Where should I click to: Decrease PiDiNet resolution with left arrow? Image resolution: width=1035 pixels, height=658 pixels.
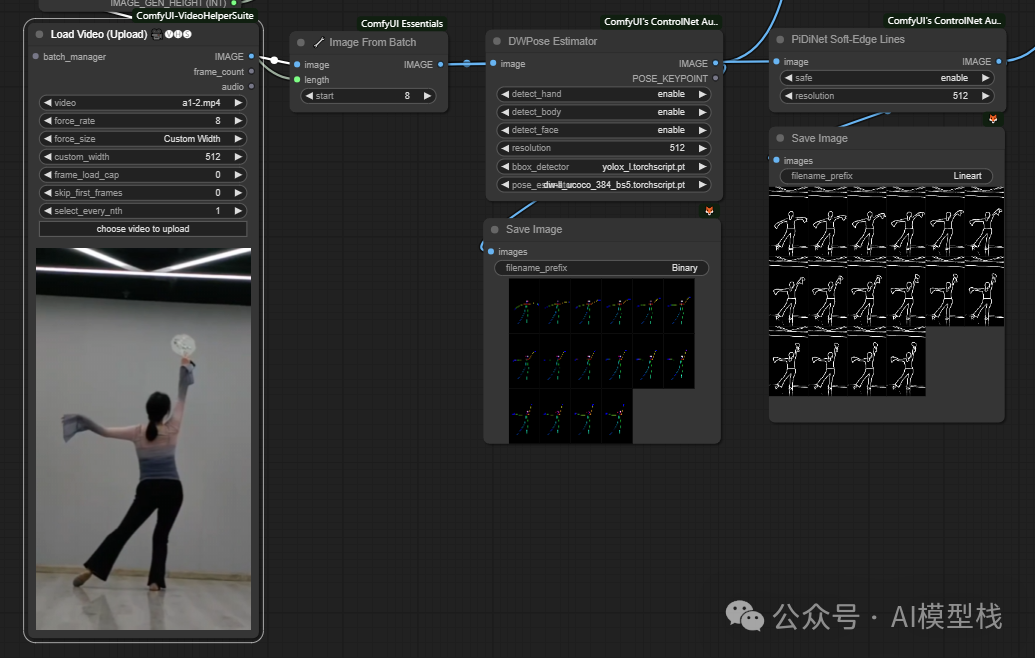[788, 96]
